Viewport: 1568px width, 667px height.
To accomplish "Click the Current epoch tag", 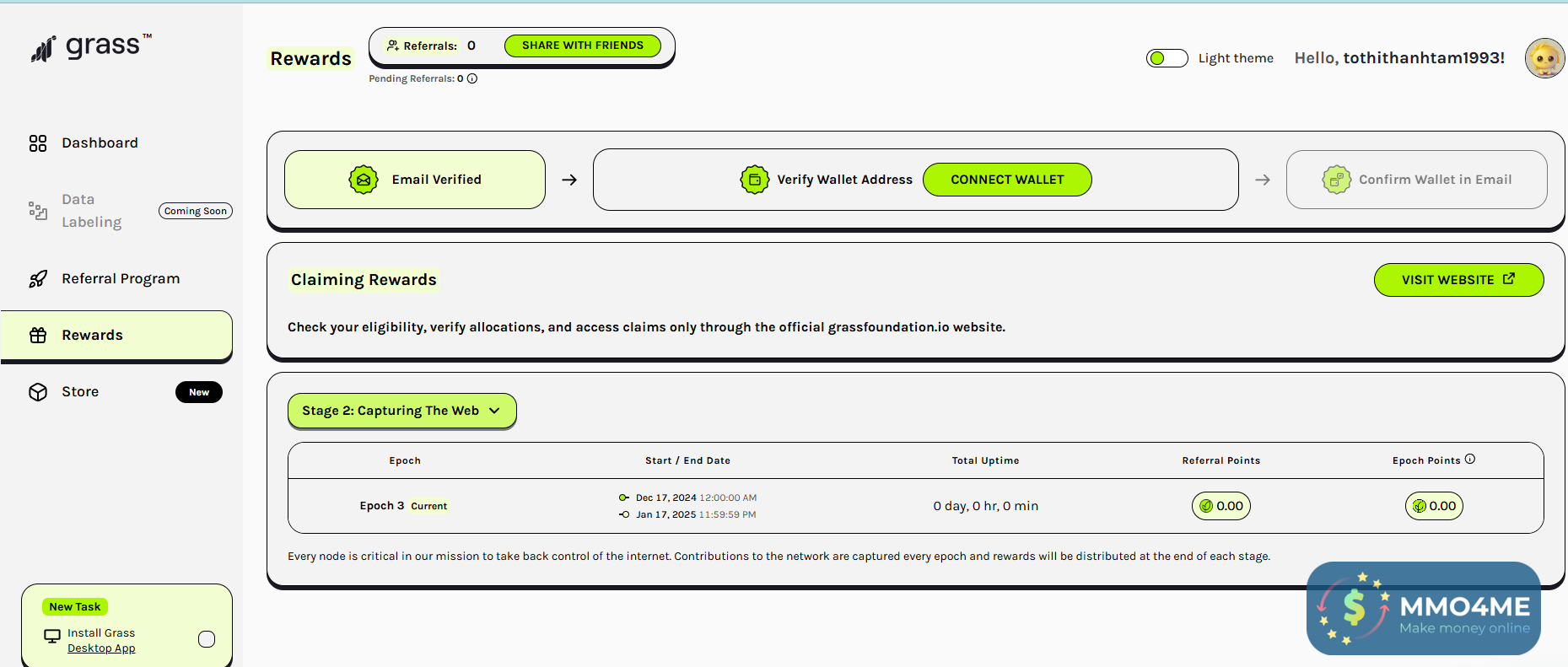I will coord(429,507).
